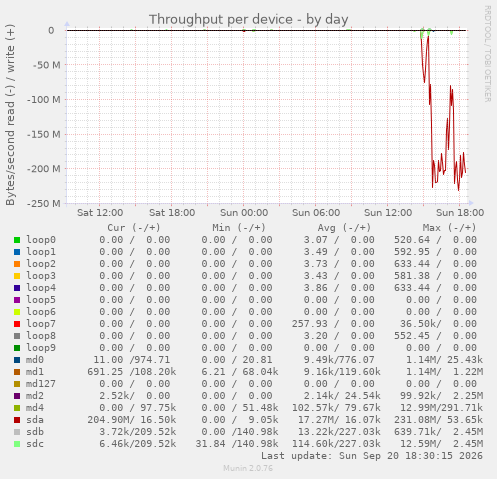Click the loop7 red legend swatch
The width and height of the screenshot is (497, 479).
tap(17, 324)
